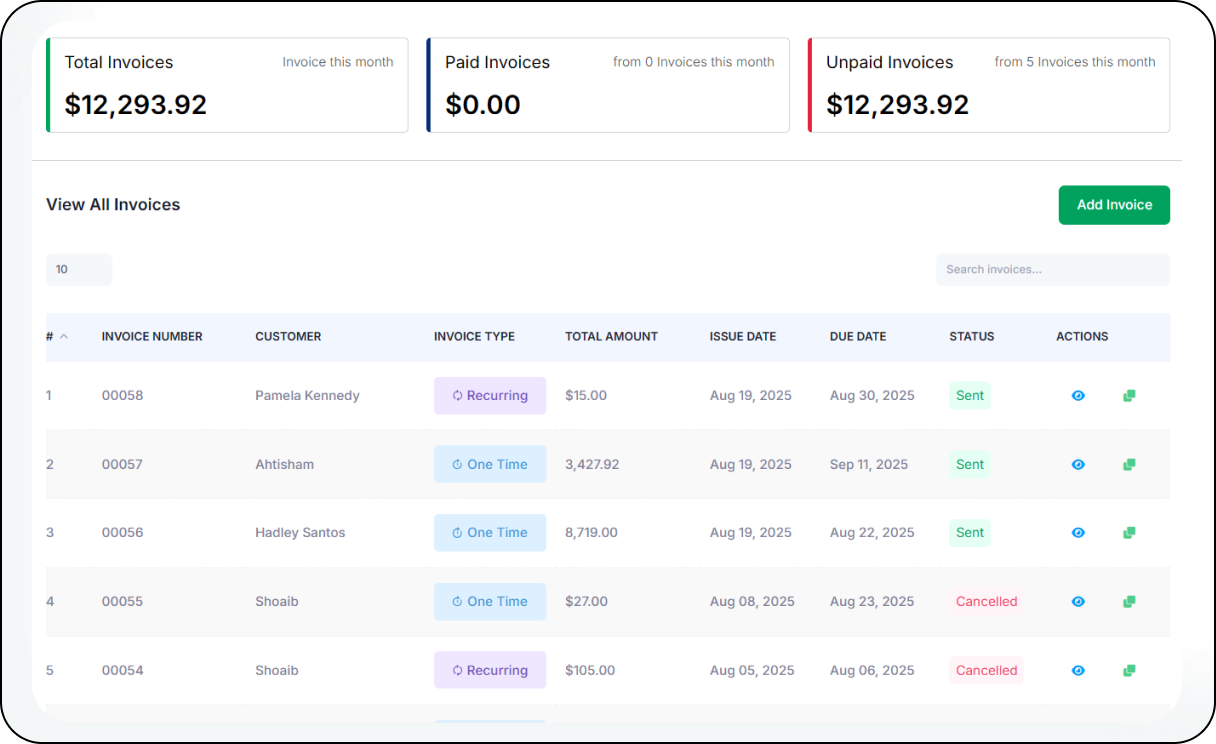Image resolution: width=1216 pixels, height=744 pixels.
Task: View invoice 00054 with the eye icon
Action: [1078, 671]
